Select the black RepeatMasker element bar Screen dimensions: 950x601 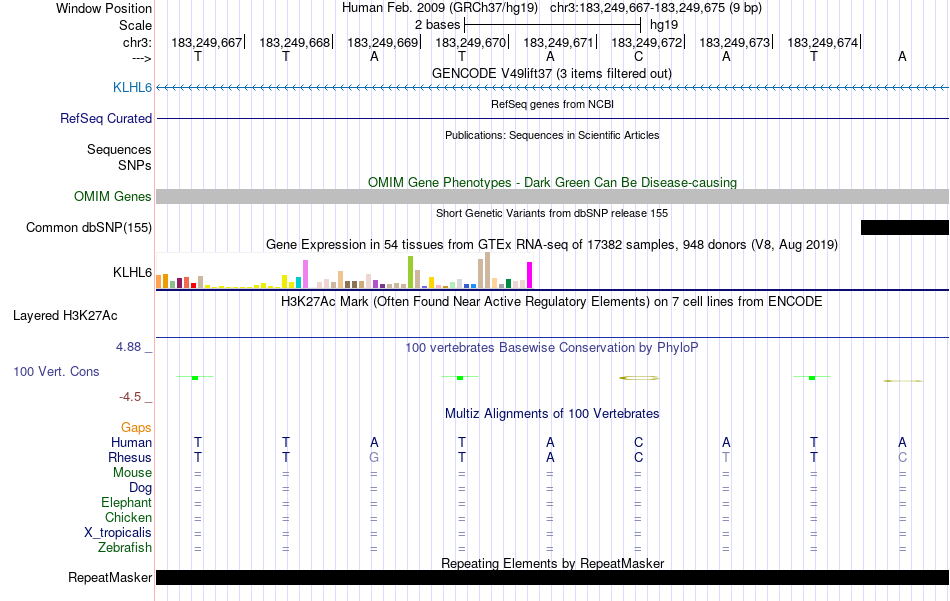[x=553, y=577]
